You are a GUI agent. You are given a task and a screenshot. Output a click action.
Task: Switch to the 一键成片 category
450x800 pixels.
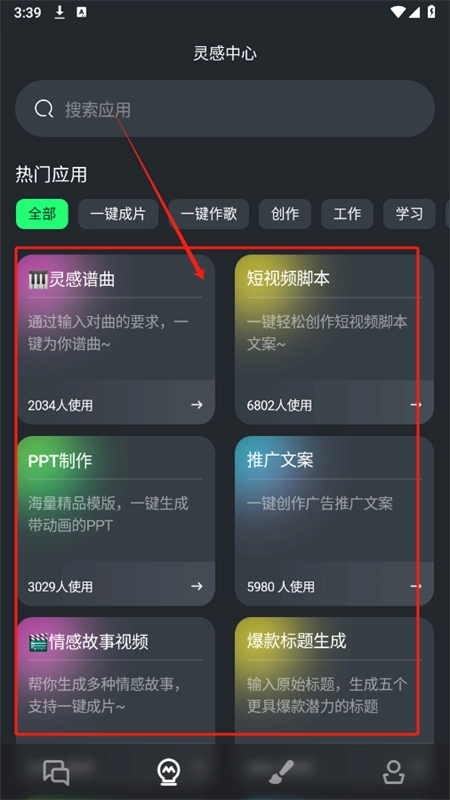118,214
